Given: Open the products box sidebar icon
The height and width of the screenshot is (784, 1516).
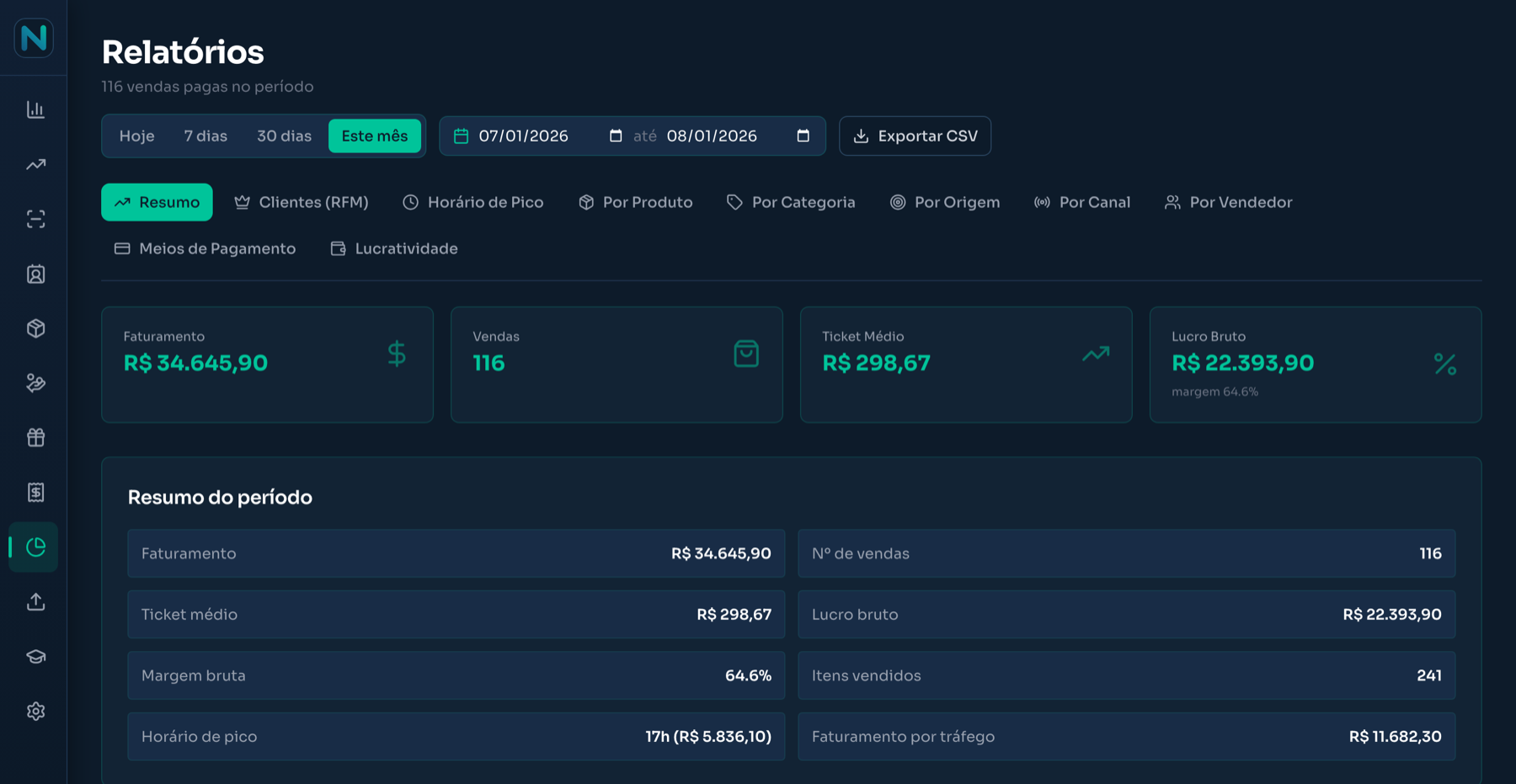Looking at the screenshot, I should pos(35,328).
